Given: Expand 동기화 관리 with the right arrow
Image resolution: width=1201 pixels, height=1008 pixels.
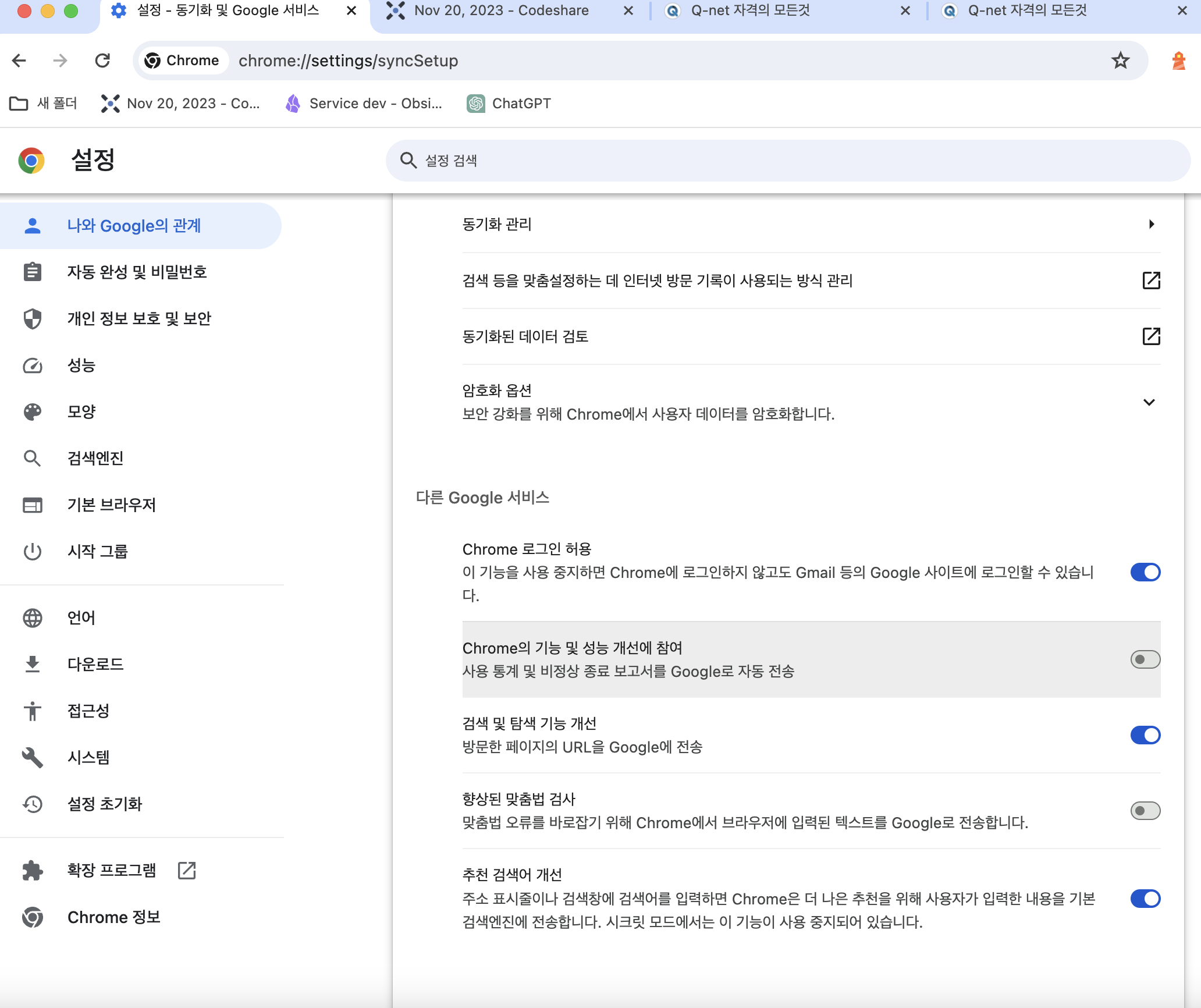Looking at the screenshot, I should (x=1151, y=224).
